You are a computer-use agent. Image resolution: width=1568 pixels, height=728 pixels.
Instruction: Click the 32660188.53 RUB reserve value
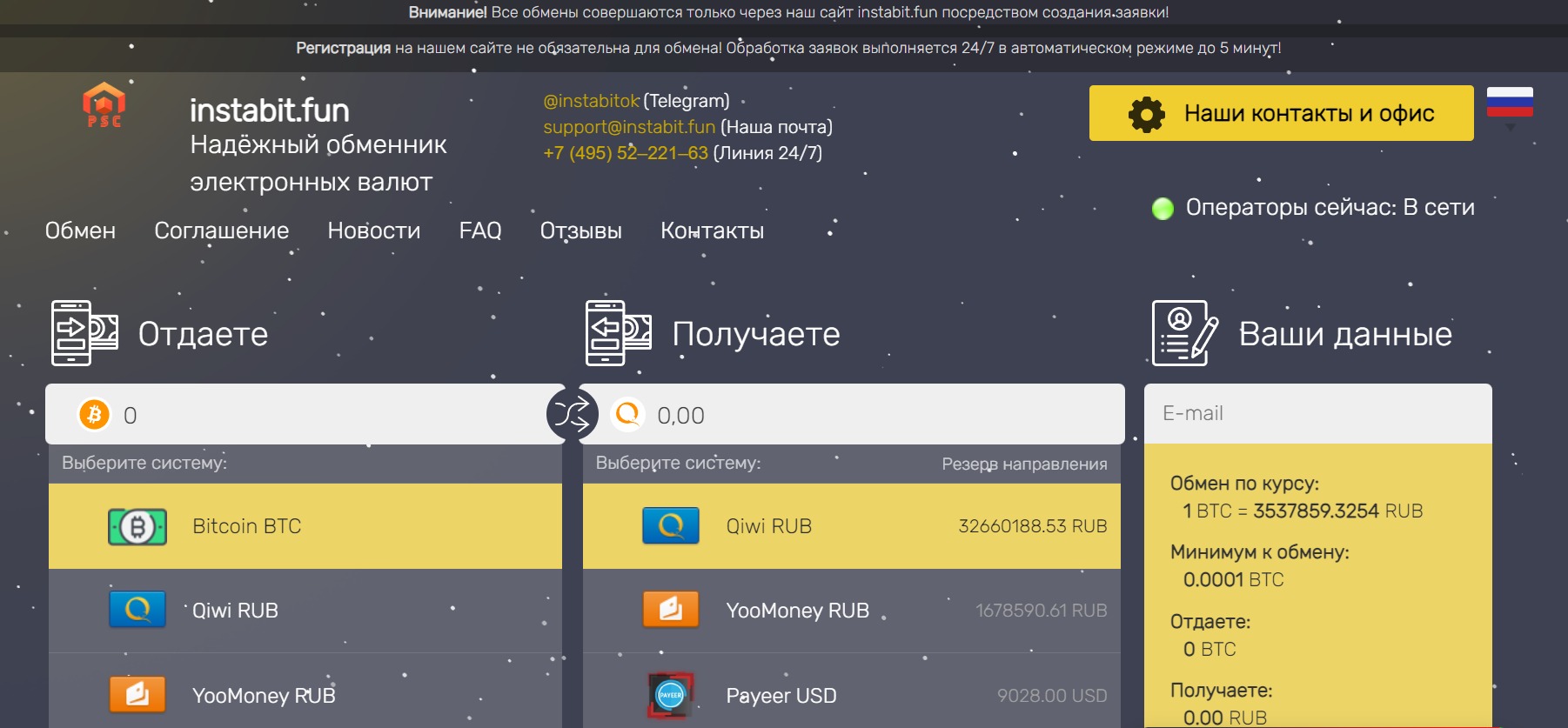(x=1033, y=526)
